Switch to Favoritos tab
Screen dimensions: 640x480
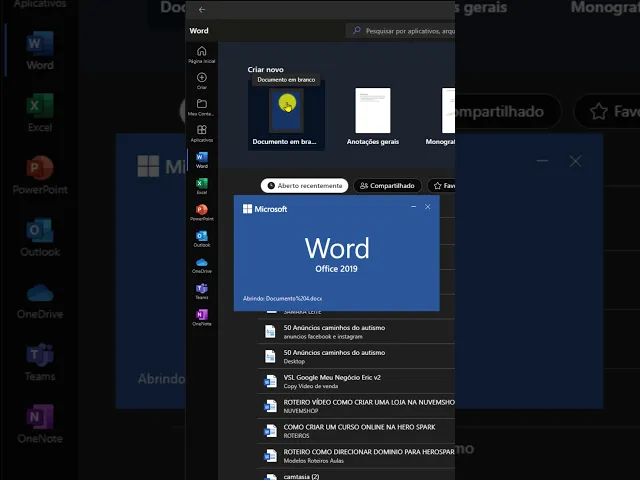tap(442, 186)
